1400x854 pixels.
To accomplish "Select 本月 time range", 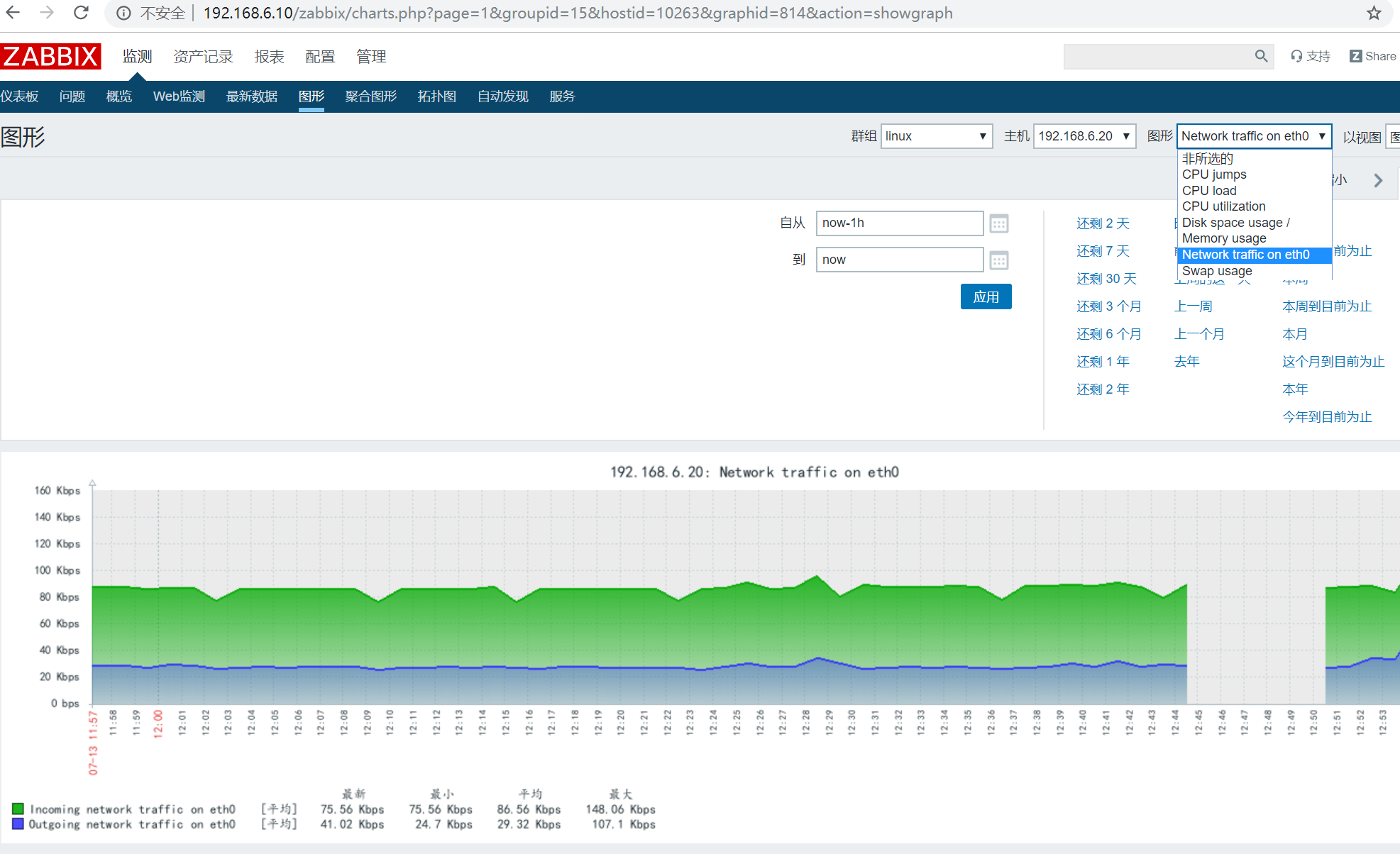I will 1295,334.
